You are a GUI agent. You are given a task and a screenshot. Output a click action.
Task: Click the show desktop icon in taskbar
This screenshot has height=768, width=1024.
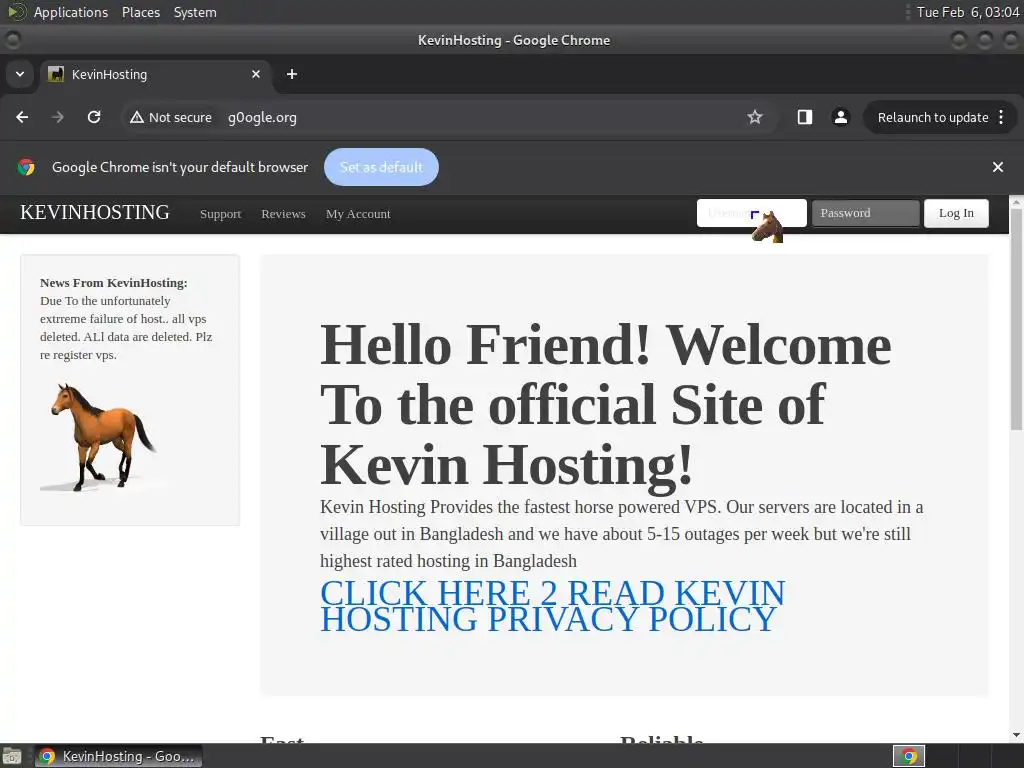12,756
